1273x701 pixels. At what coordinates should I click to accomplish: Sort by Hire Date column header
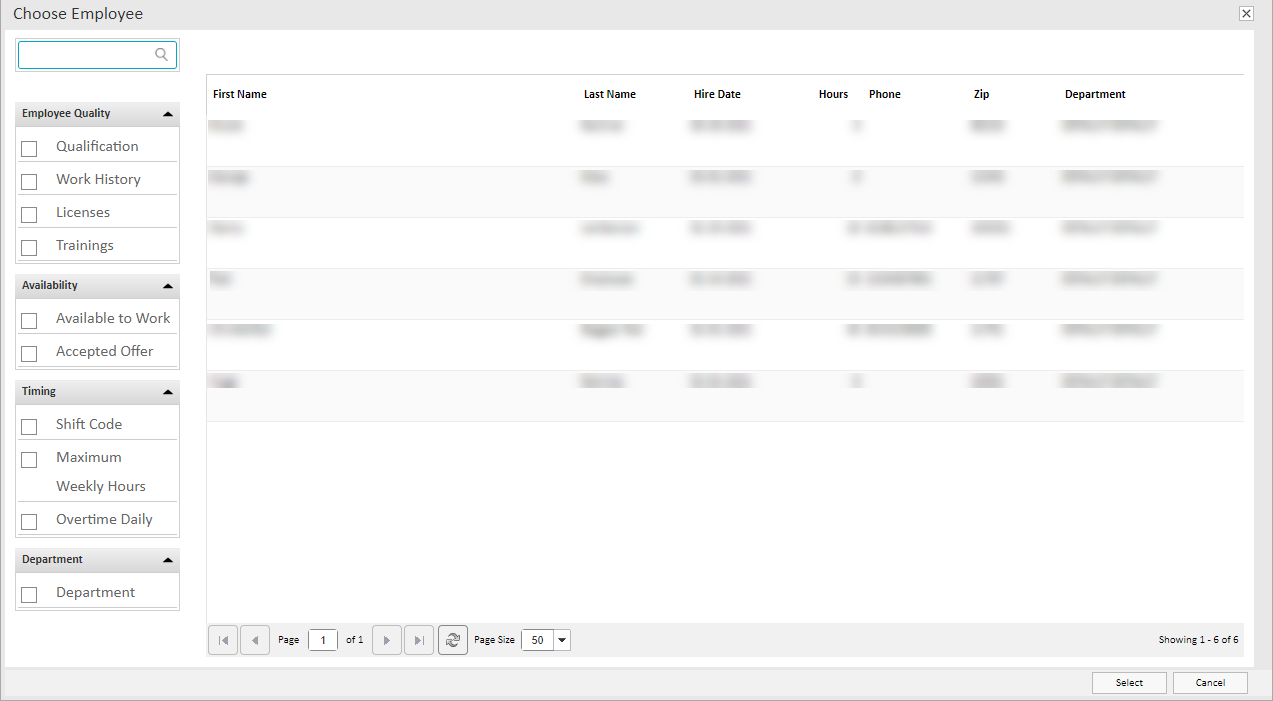[x=717, y=94]
